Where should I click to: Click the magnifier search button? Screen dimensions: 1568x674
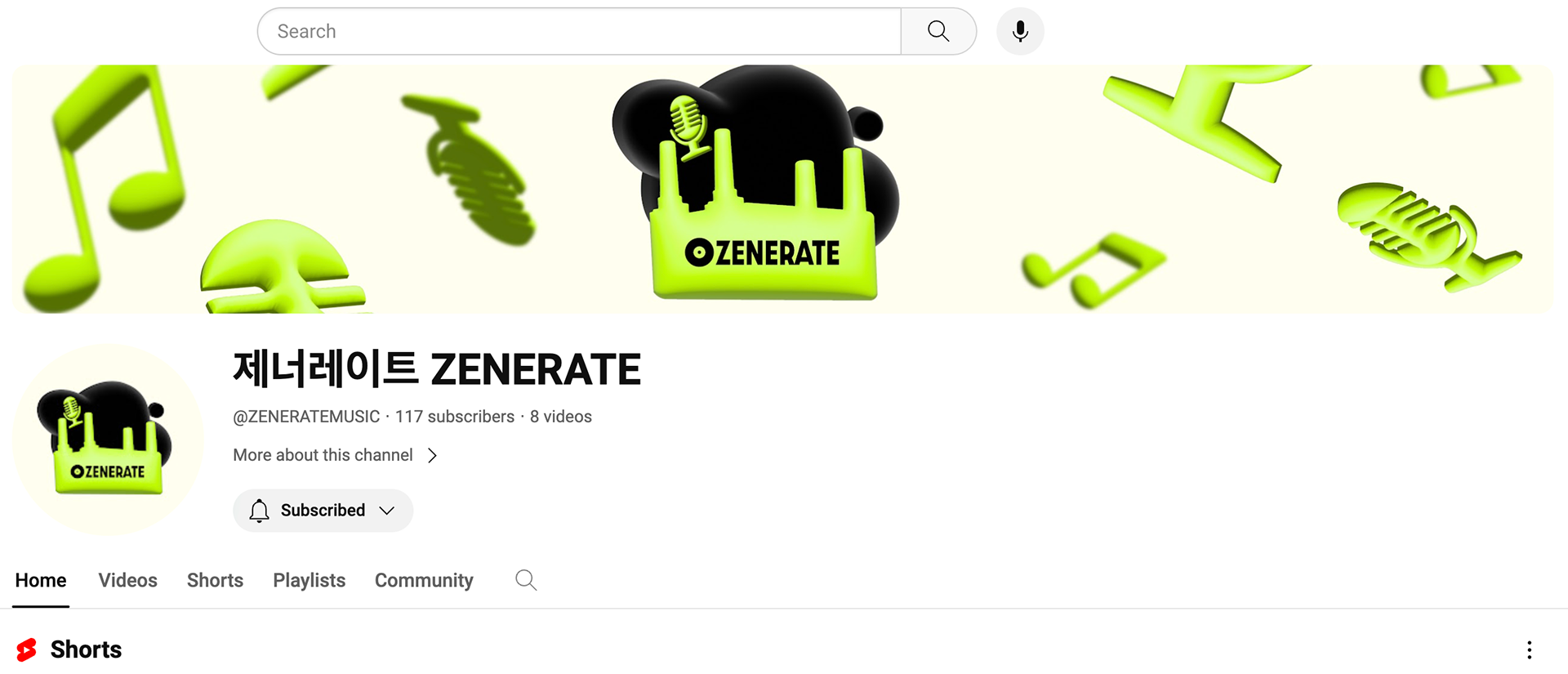(x=938, y=32)
